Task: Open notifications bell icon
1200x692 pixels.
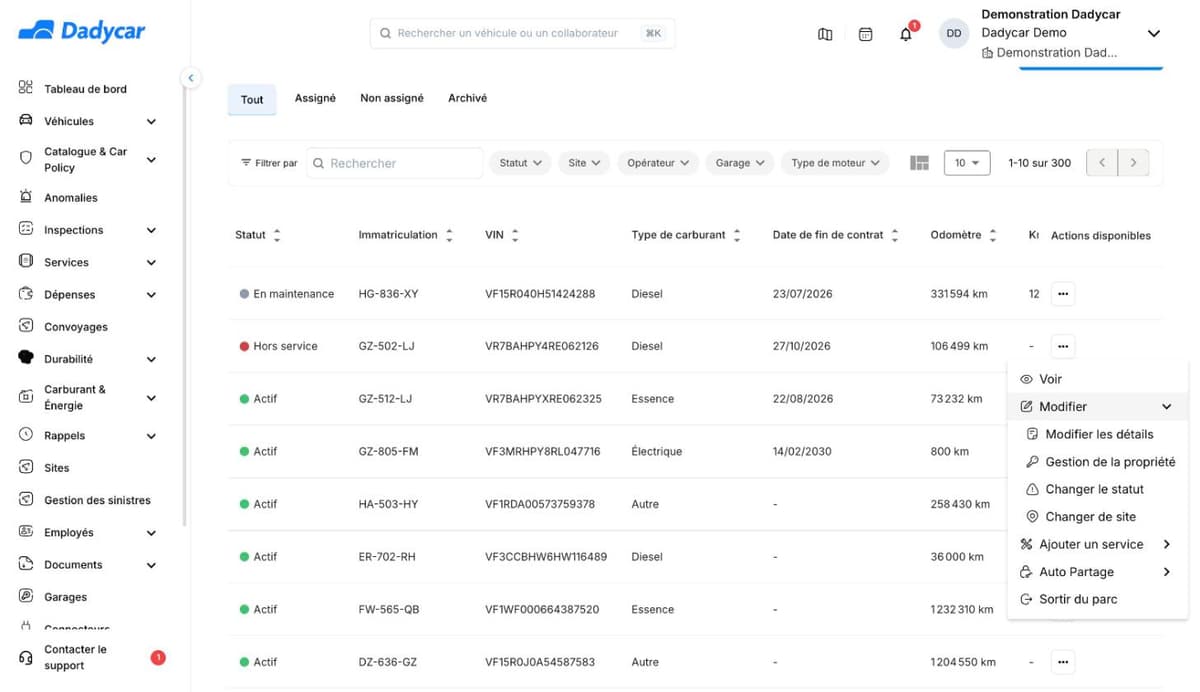Action: pos(906,34)
